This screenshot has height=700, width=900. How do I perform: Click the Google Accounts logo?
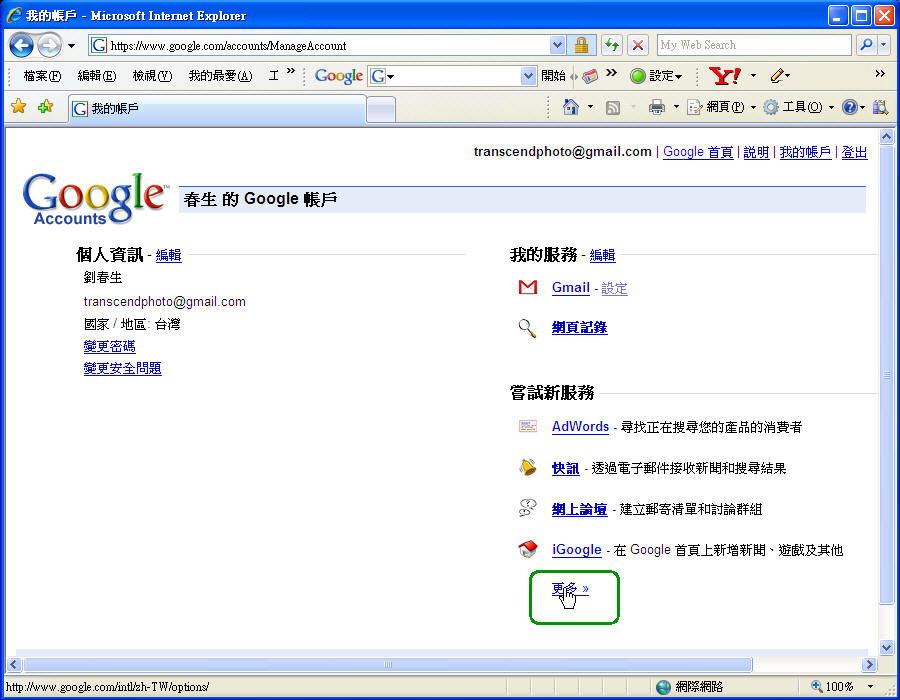click(x=96, y=199)
